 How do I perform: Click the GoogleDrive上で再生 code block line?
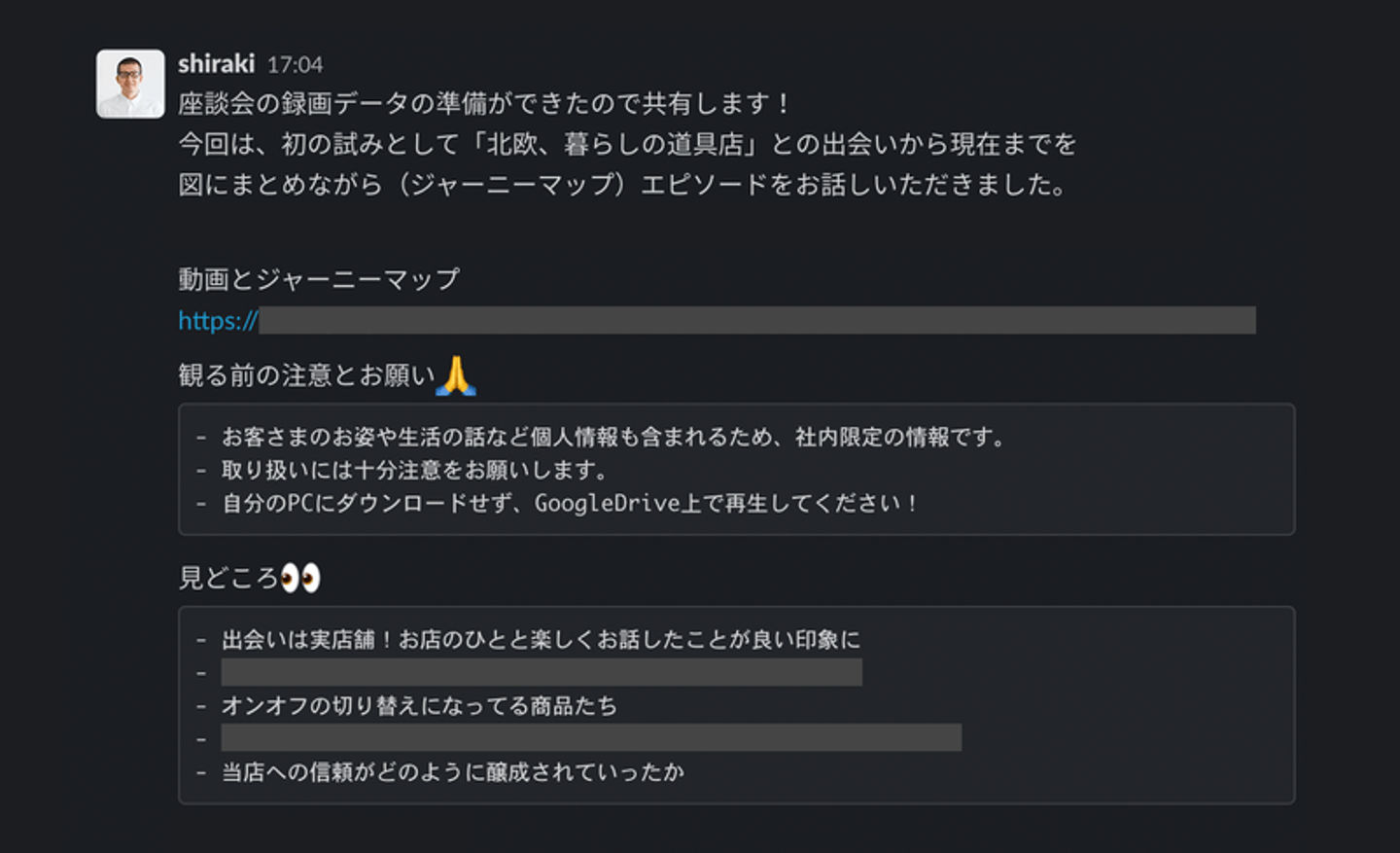click(x=570, y=504)
